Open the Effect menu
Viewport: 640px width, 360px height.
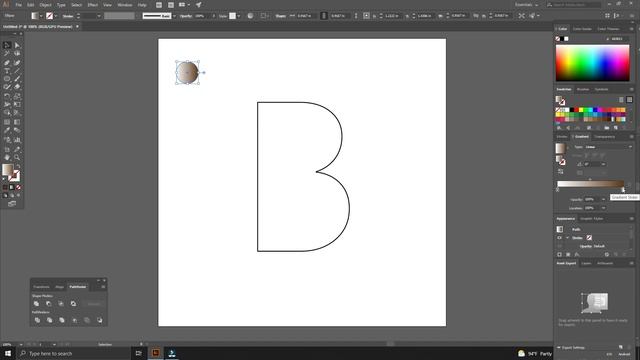coord(93,5)
